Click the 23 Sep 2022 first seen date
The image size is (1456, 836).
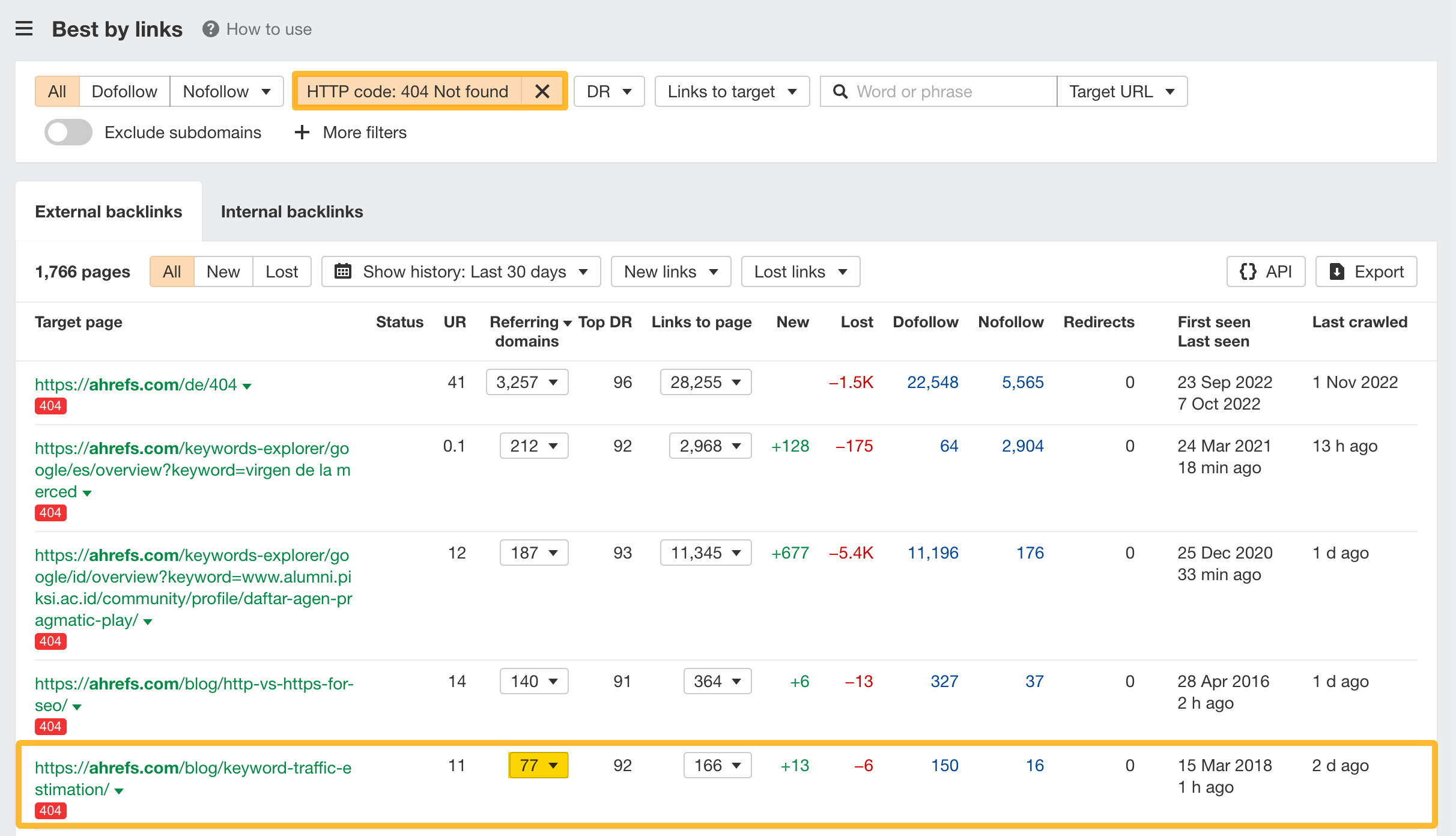coord(1225,382)
